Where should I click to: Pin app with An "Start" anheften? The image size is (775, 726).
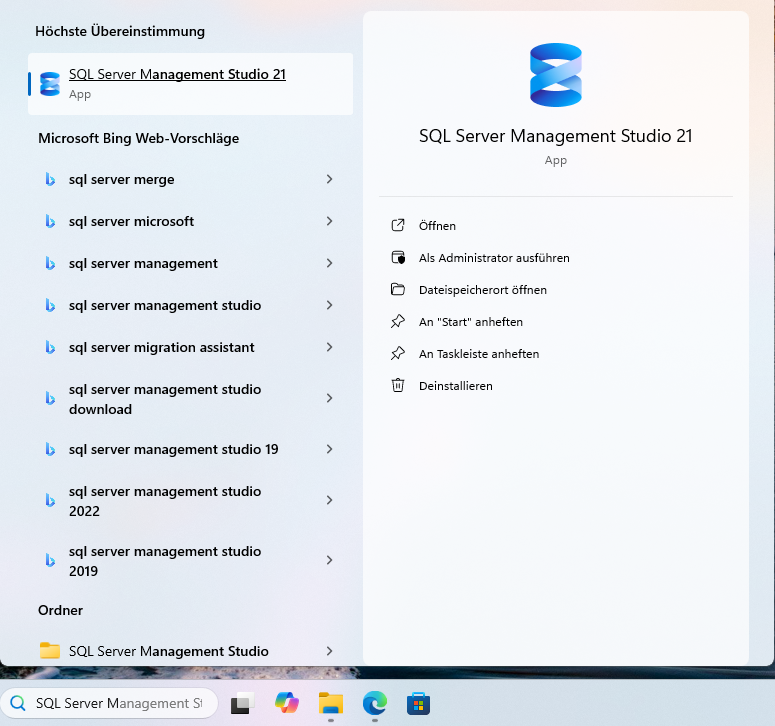(x=556, y=322)
